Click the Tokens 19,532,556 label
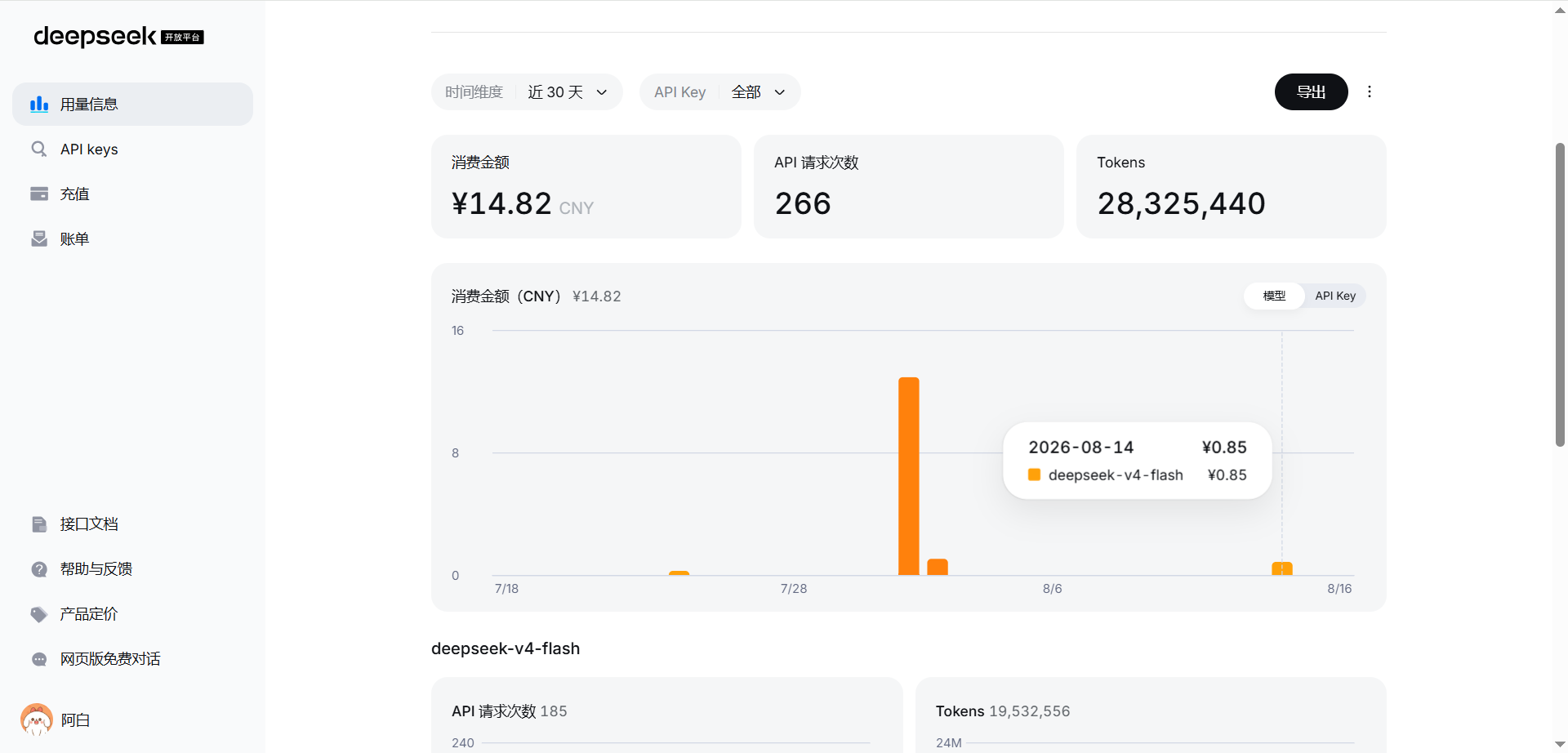This screenshot has height=753, width=1568. [x=1003, y=711]
